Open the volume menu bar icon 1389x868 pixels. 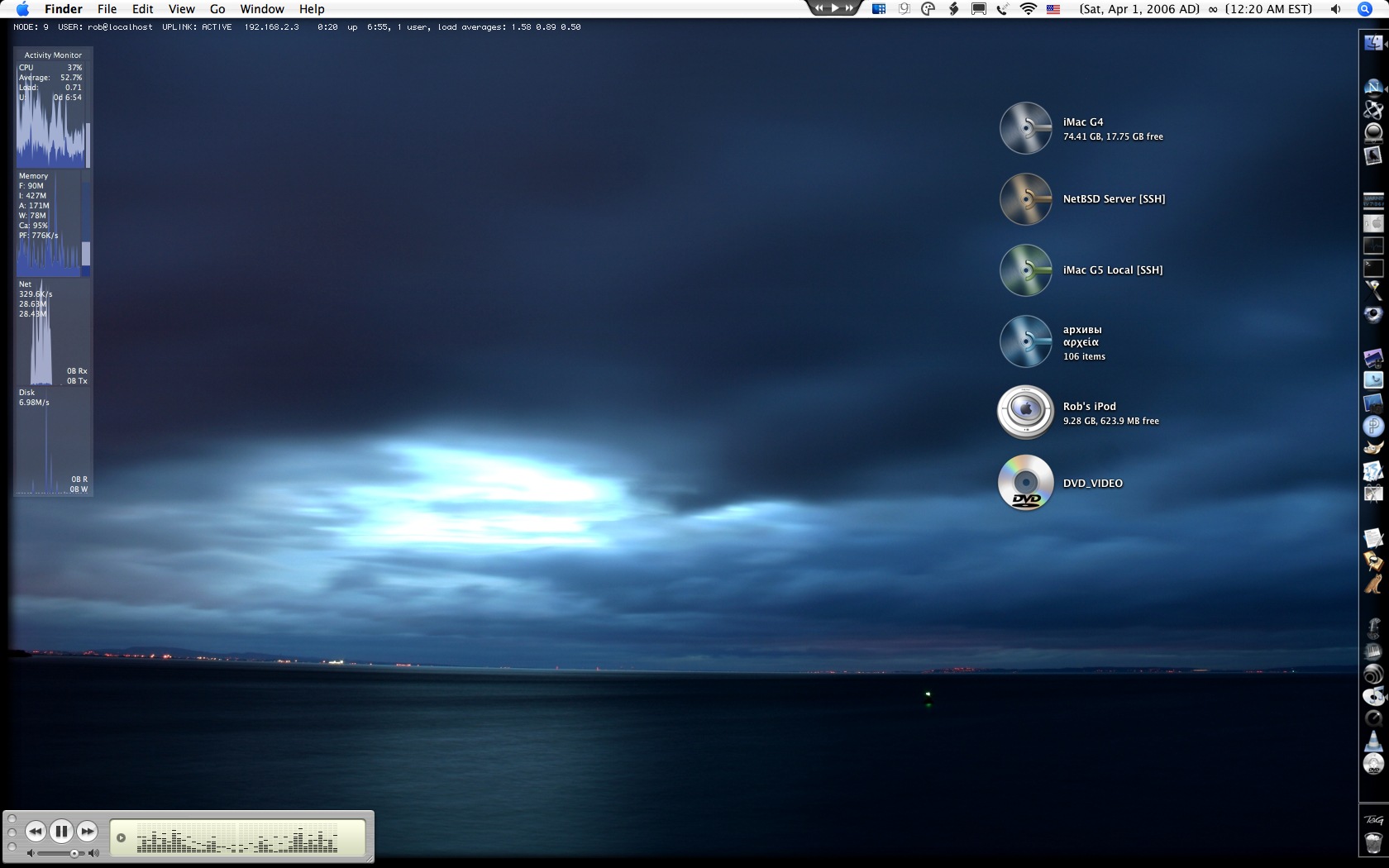(x=1335, y=9)
